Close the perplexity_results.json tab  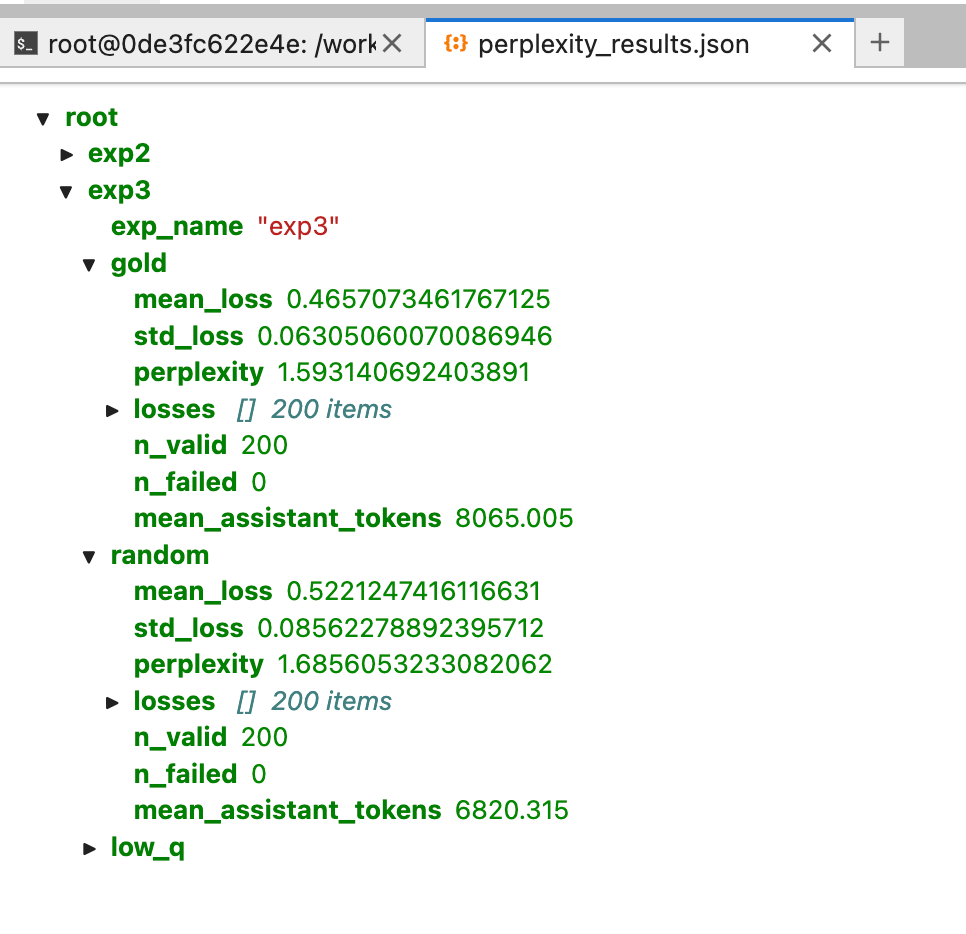pos(821,43)
